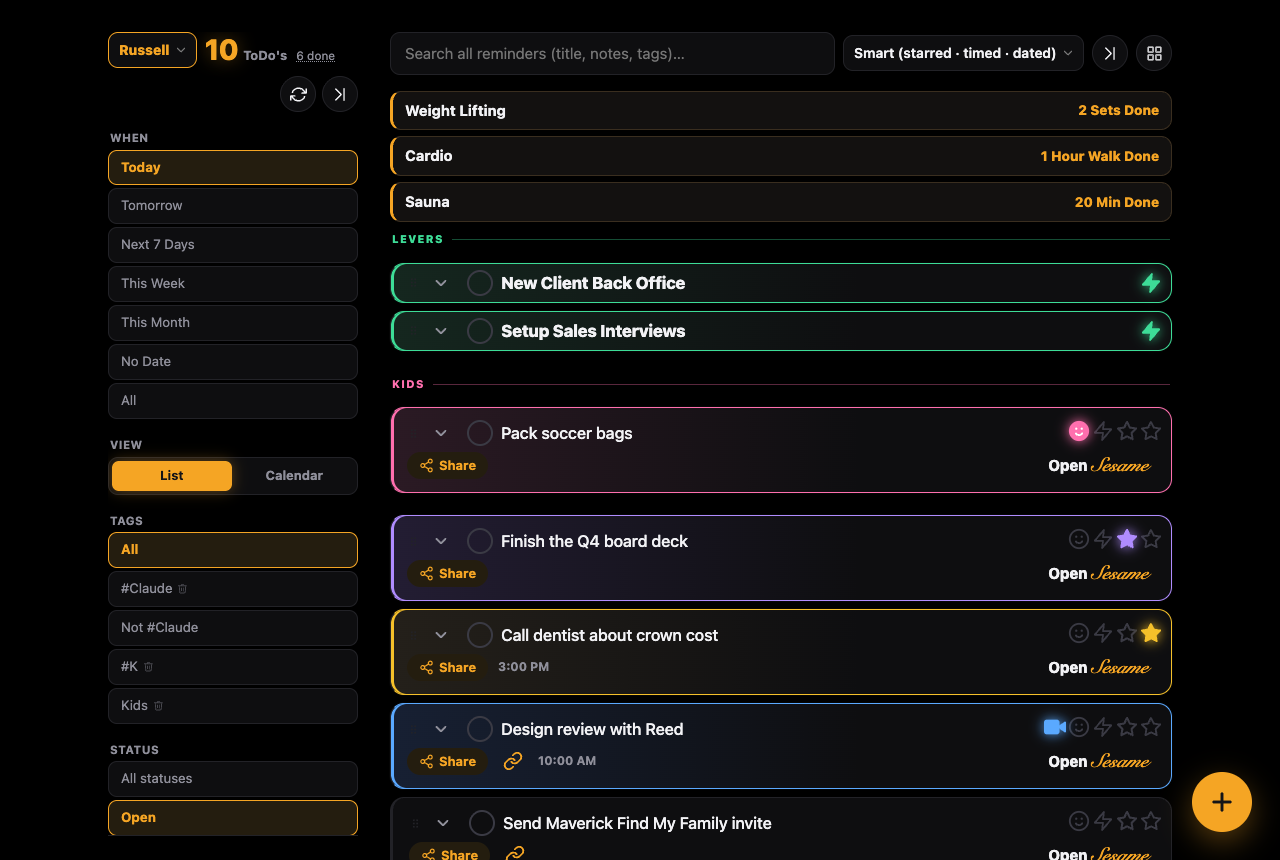Image resolution: width=1280 pixels, height=860 pixels.
Task: Expand New Client Back Office chevron
Action: (x=441, y=283)
